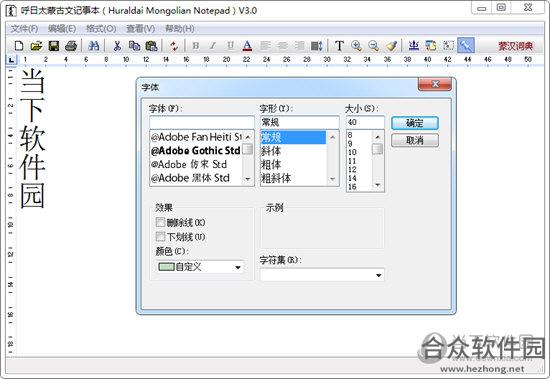Viewport: 550px width, 379px height.
Task: Click the 确定 OK button
Action: click(x=415, y=123)
